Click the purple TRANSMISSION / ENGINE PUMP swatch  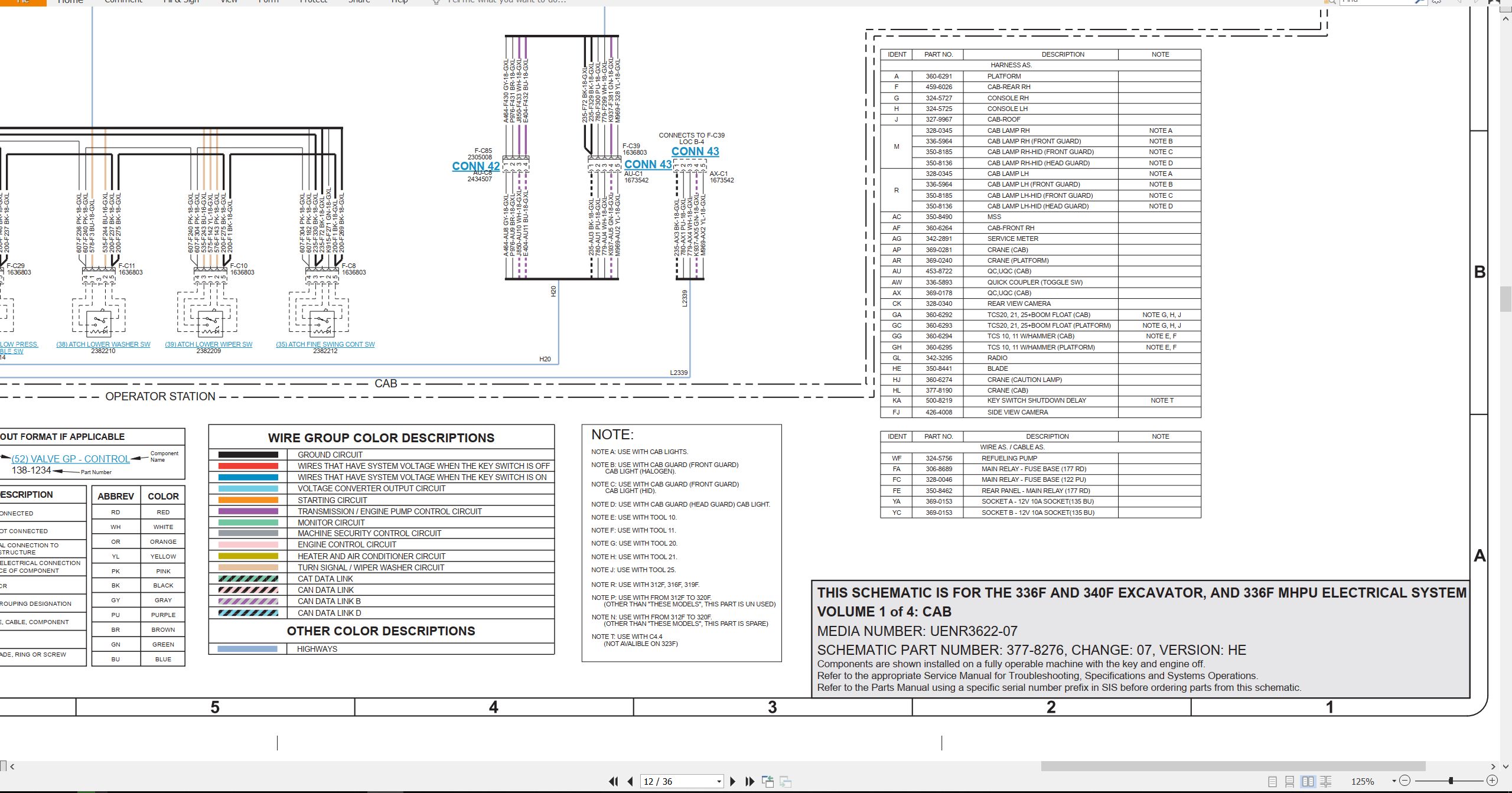[x=248, y=511]
